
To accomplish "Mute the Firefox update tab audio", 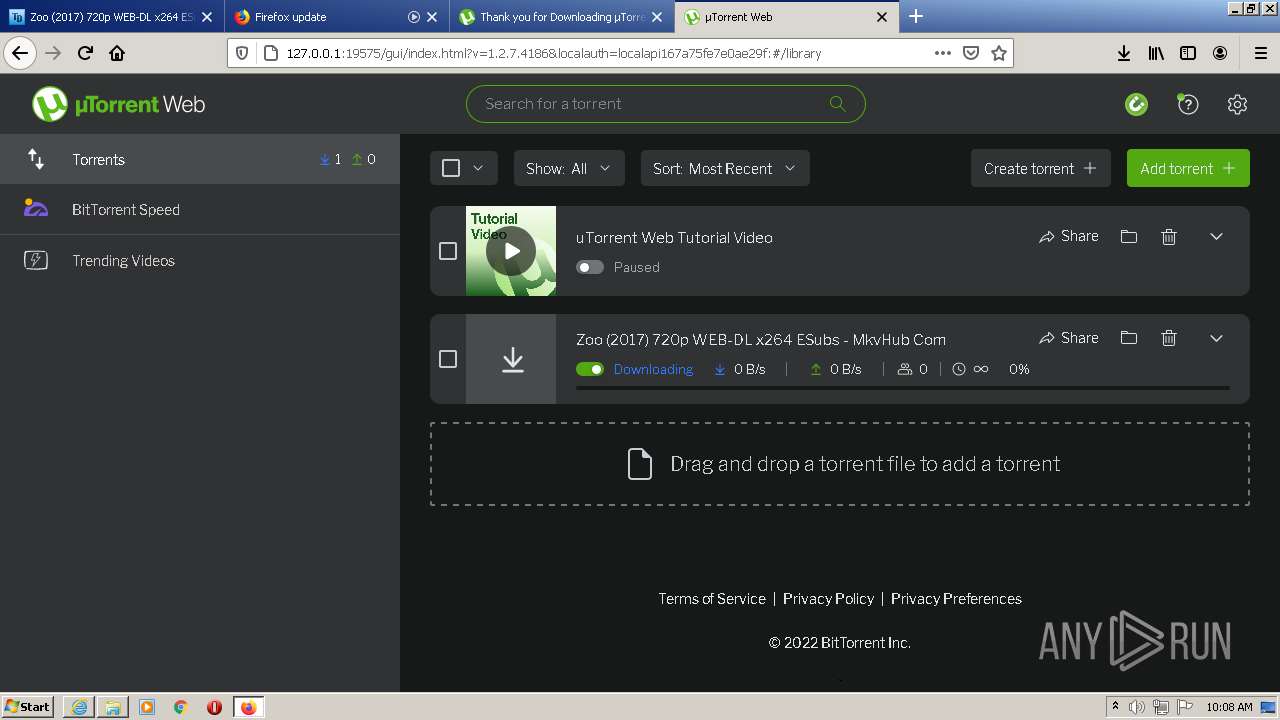I will coord(414,17).
